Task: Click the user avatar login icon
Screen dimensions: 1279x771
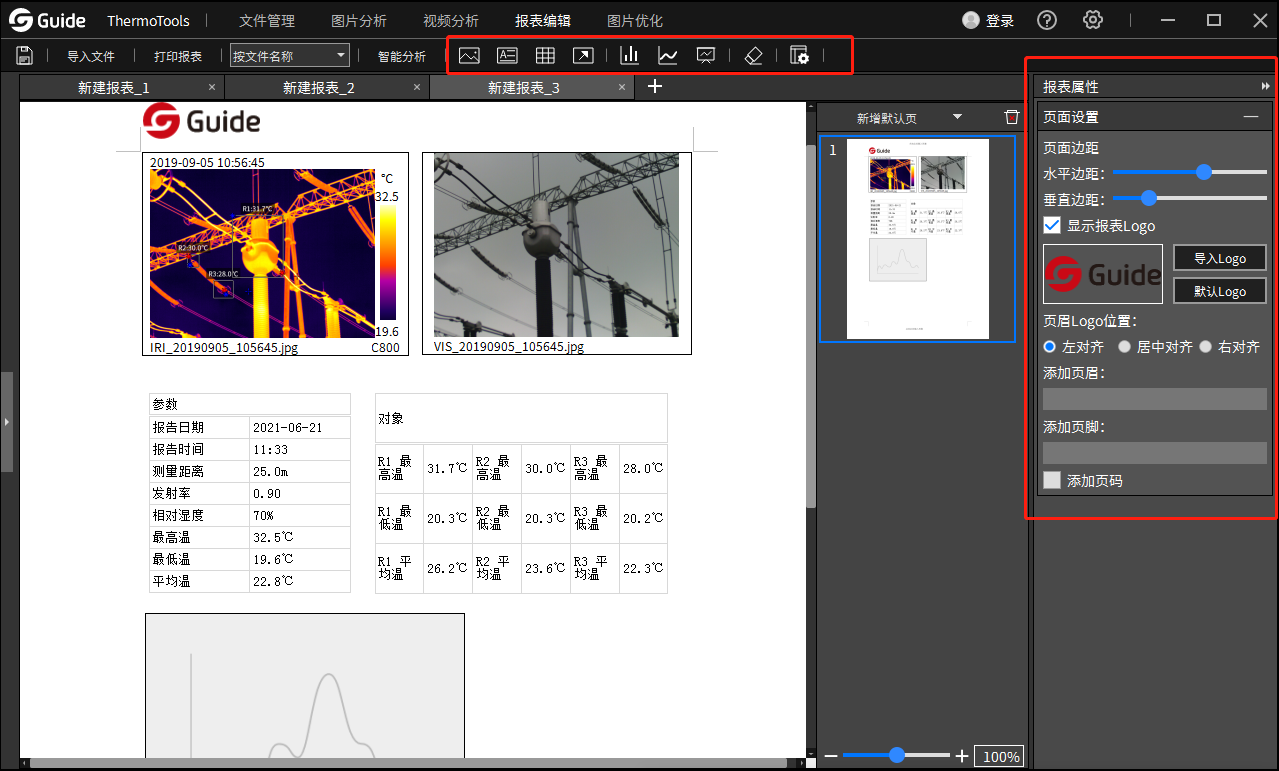Action: pos(971,20)
